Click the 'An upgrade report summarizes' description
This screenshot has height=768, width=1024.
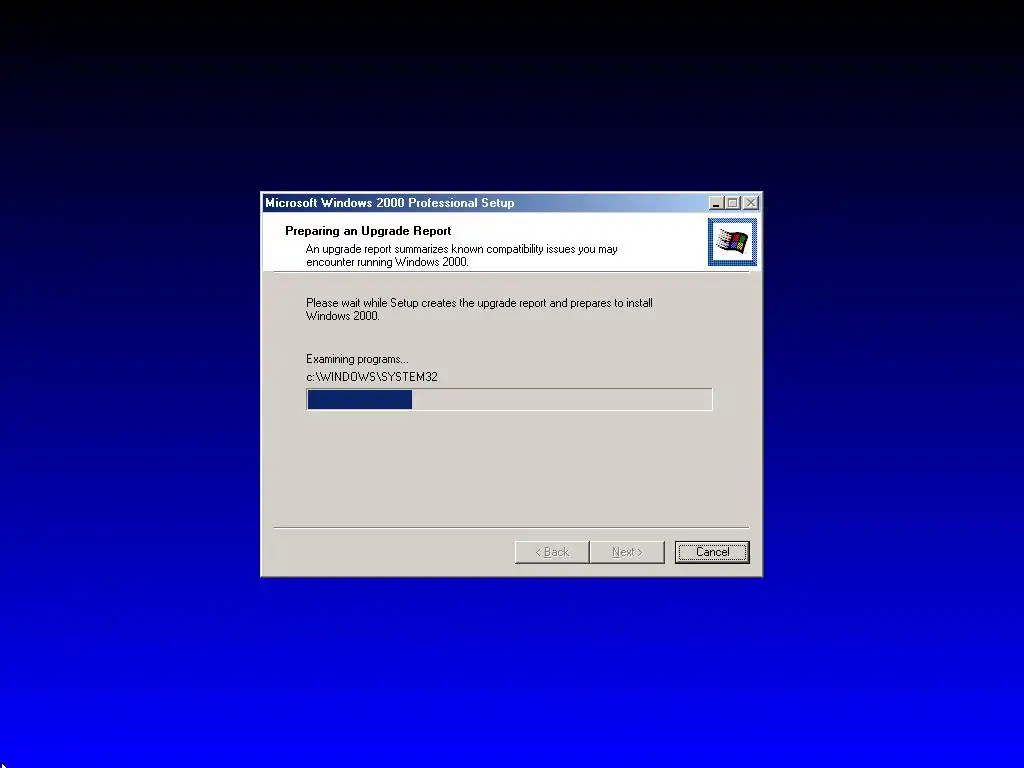[461, 255]
